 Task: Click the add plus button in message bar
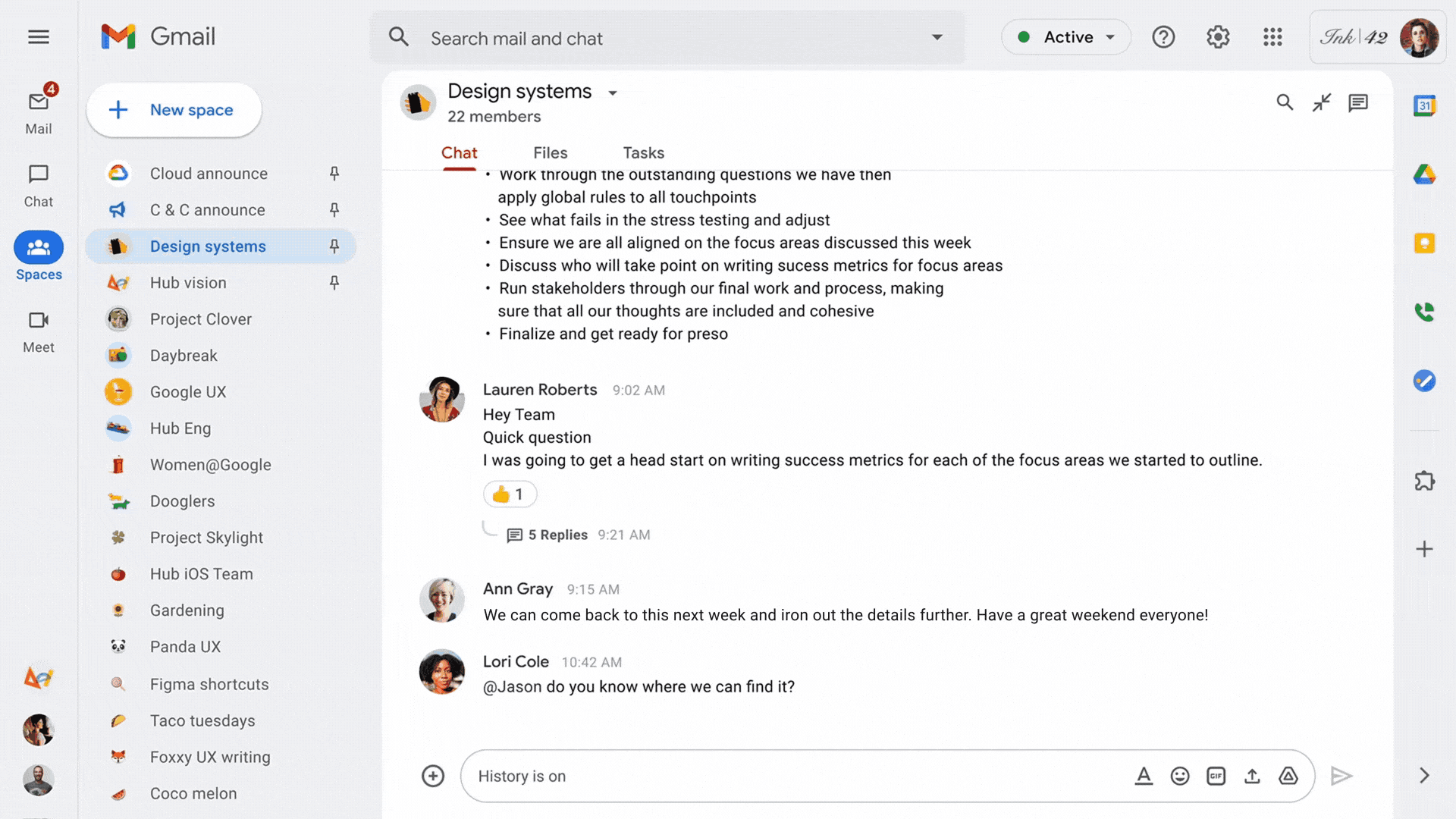point(432,775)
